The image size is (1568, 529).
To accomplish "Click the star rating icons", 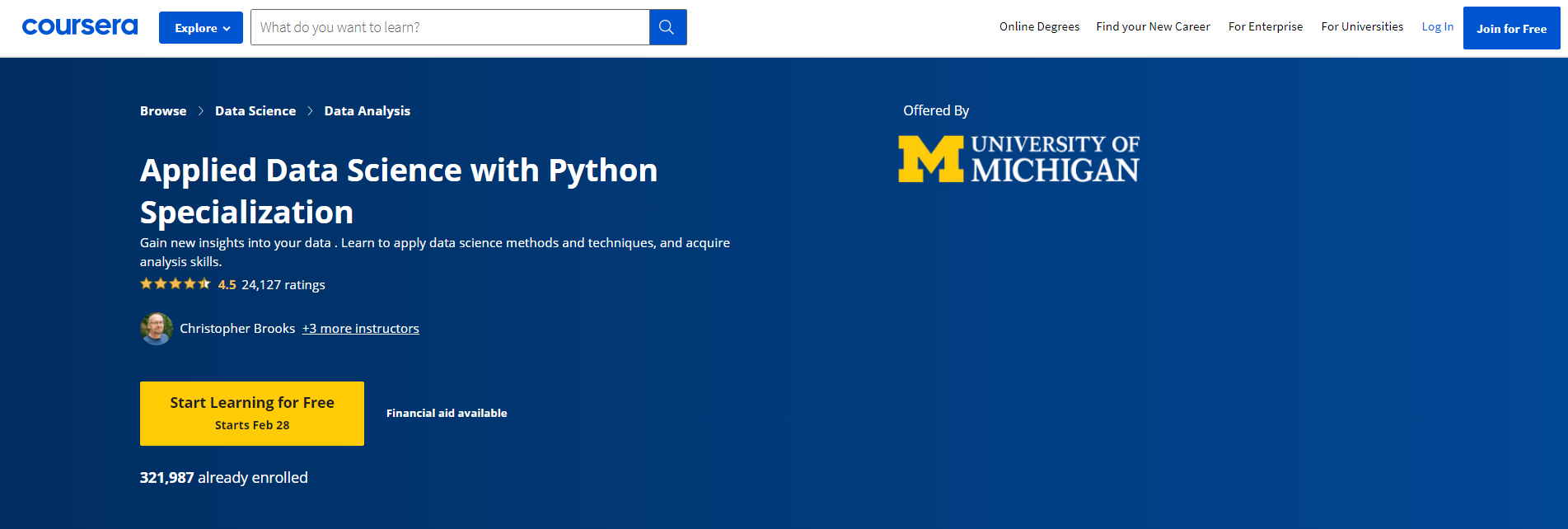I will (x=176, y=283).
